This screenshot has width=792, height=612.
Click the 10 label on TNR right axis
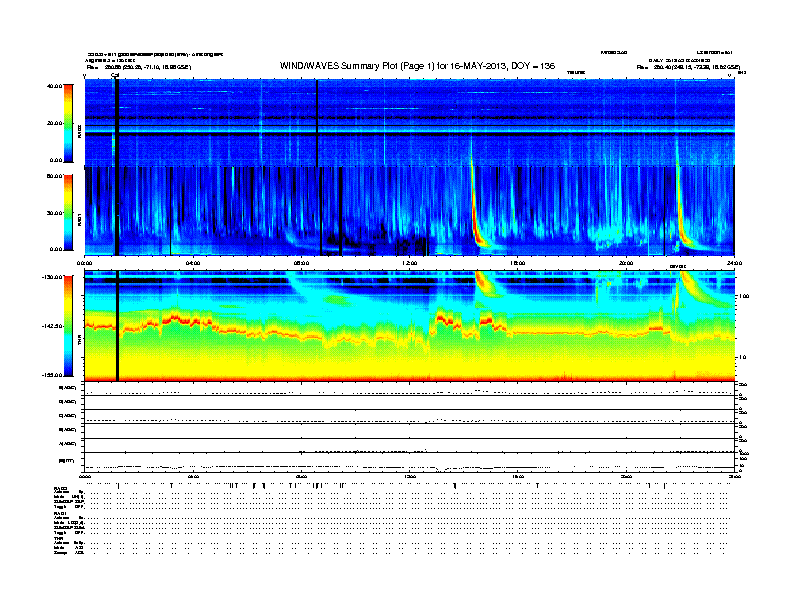click(743, 357)
